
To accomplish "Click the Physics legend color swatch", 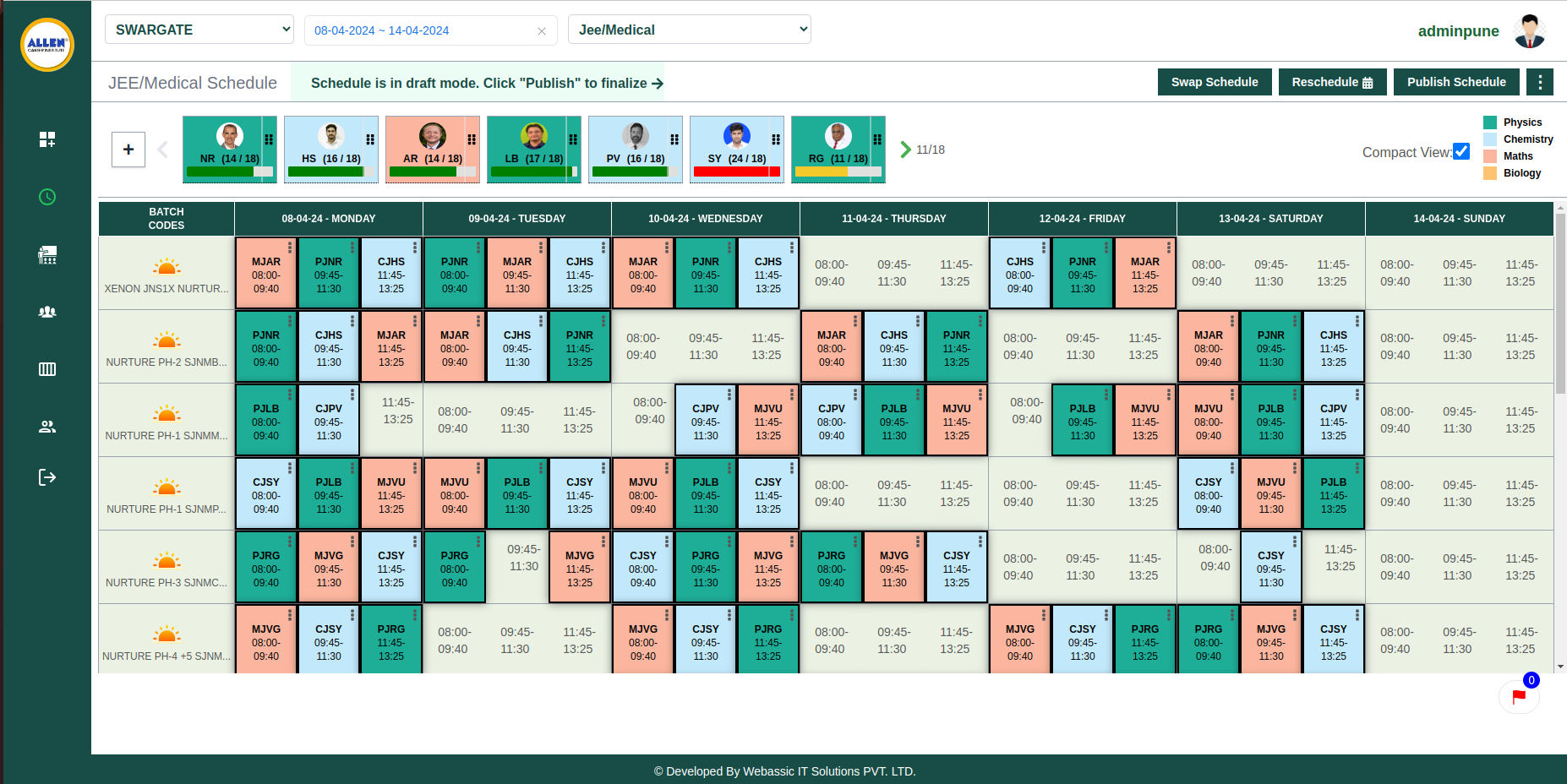I will [1490, 122].
